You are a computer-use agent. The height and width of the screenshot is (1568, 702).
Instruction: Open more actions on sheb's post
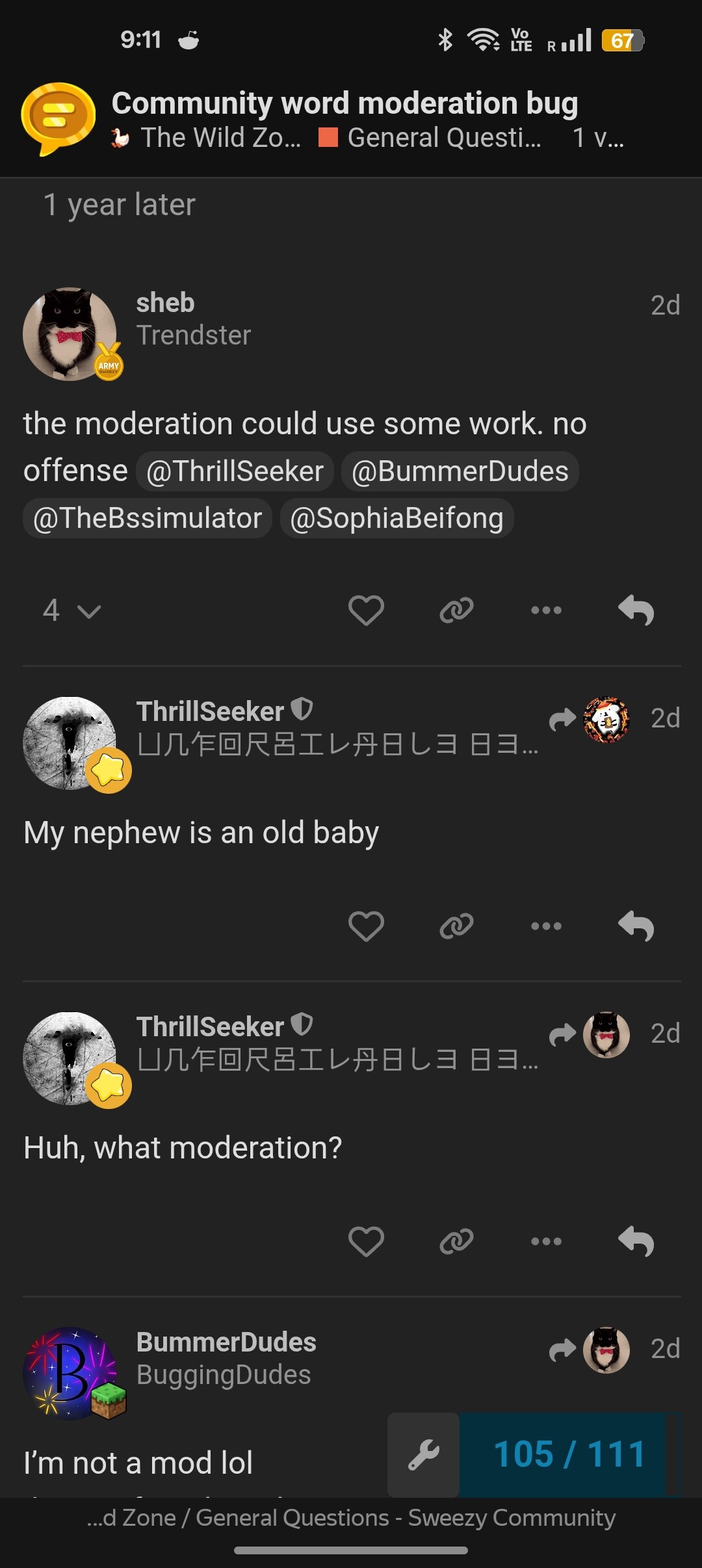(546, 610)
